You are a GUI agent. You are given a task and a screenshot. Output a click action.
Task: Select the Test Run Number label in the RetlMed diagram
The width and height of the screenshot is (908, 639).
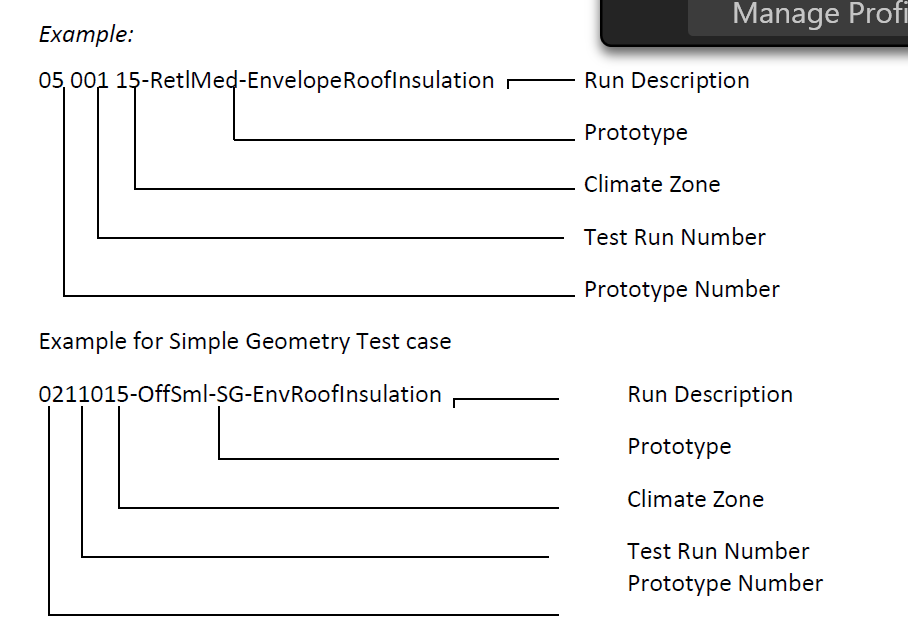point(675,237)
